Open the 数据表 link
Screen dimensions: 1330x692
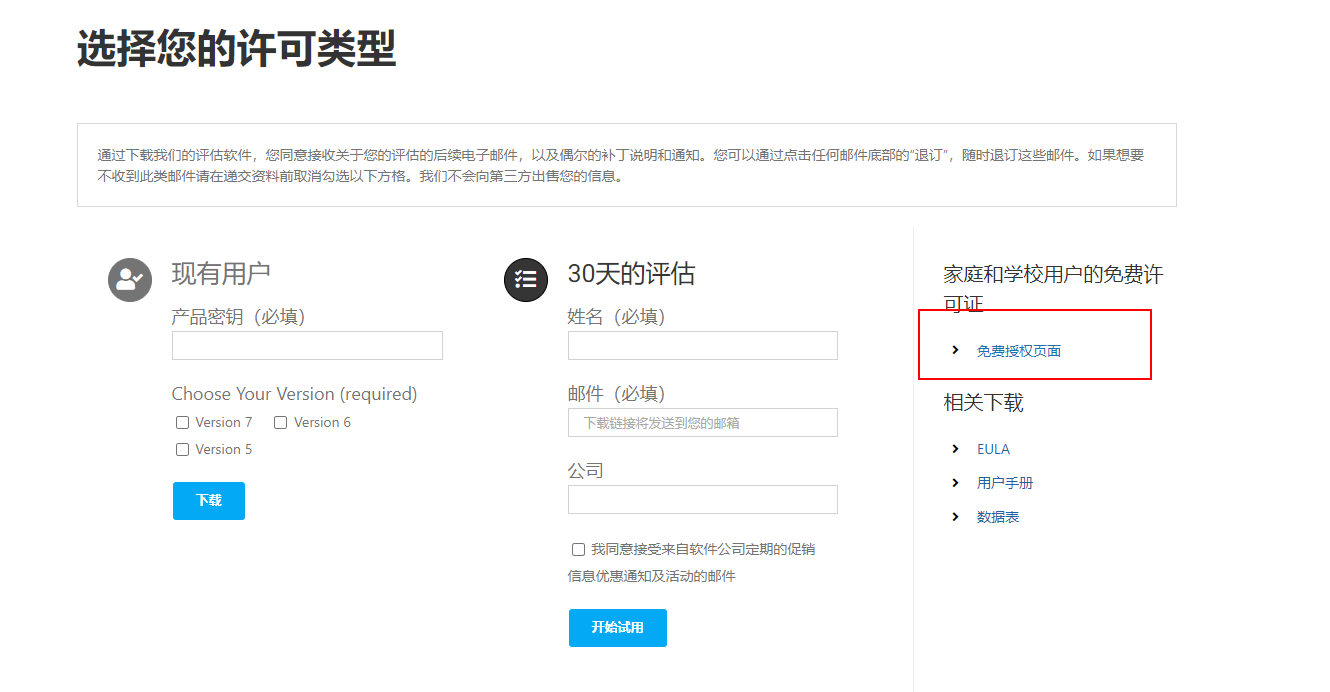click(998, 517)
